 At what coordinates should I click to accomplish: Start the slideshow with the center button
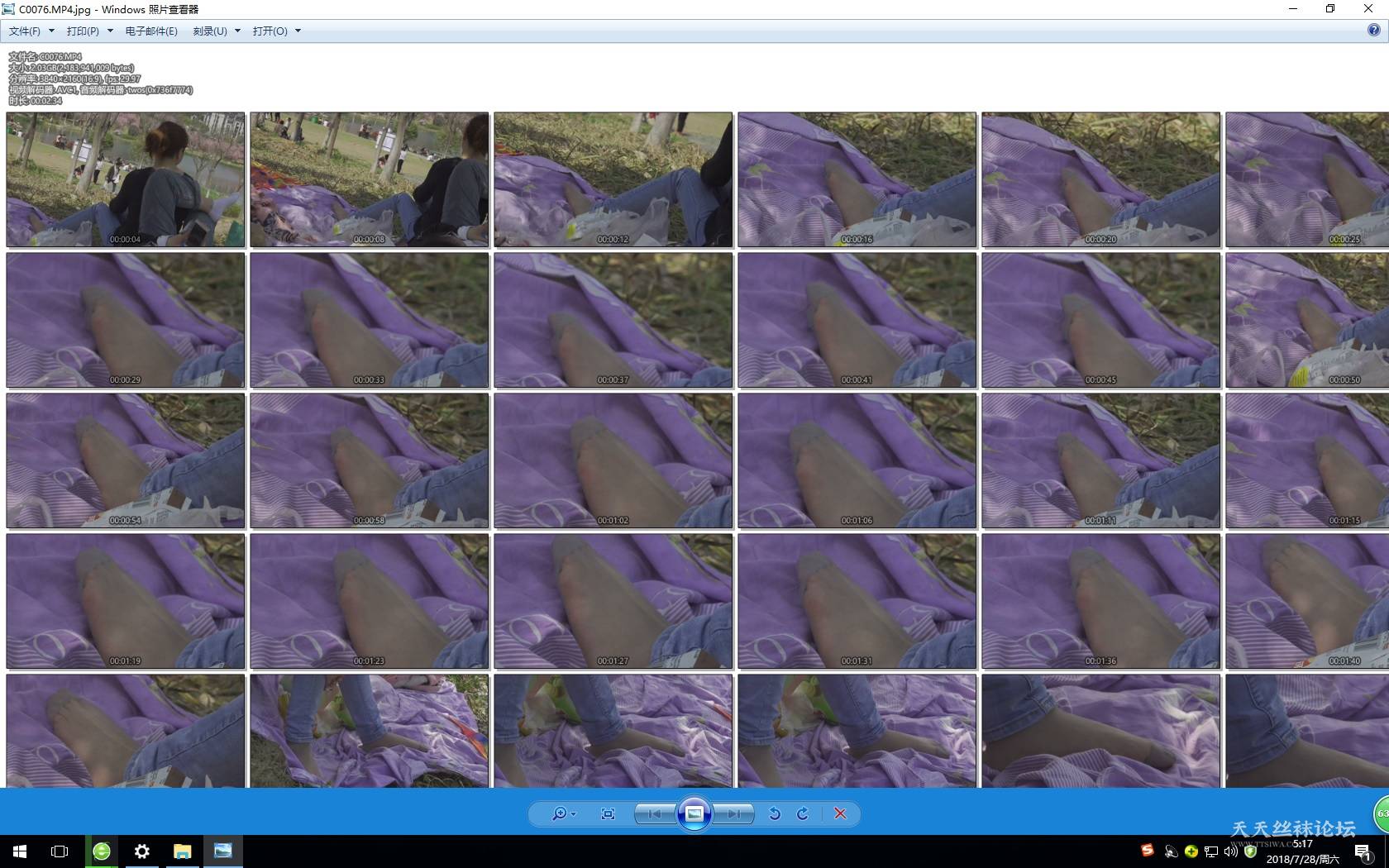coord(694,814)
